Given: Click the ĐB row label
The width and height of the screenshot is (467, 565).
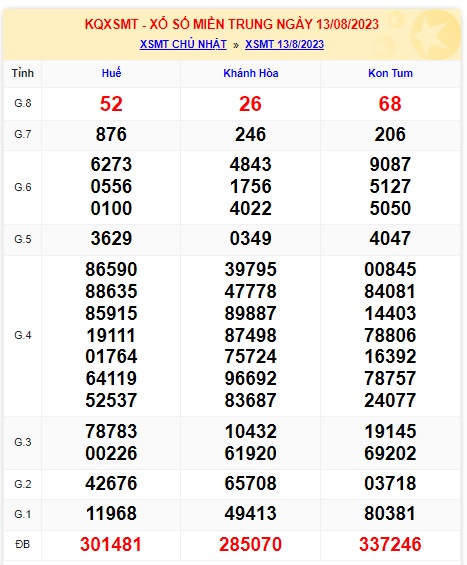Looking at the screenshot, I should 22,544.
